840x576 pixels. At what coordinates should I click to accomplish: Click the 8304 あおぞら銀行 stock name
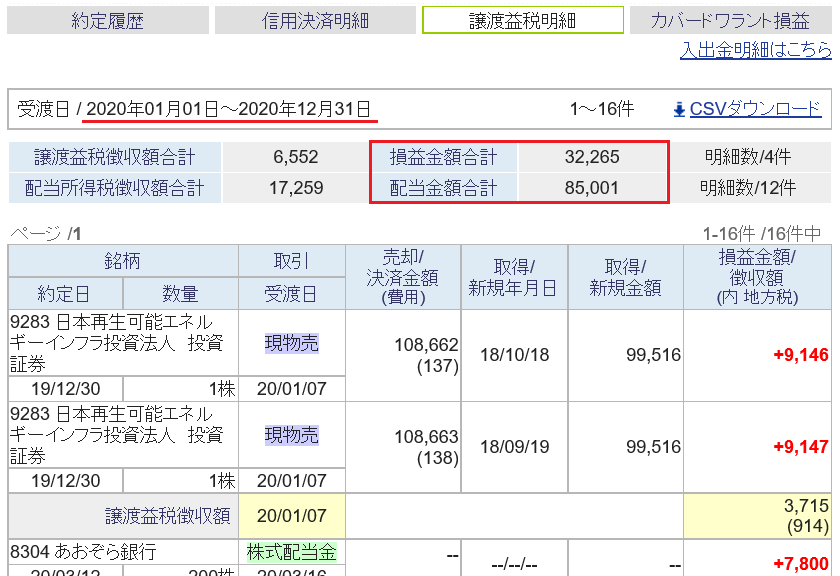click(x=83, y=551)
